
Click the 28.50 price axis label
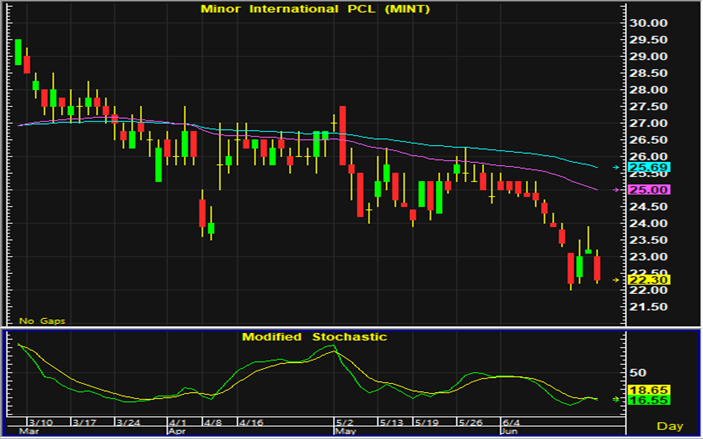tap(648, 73)
